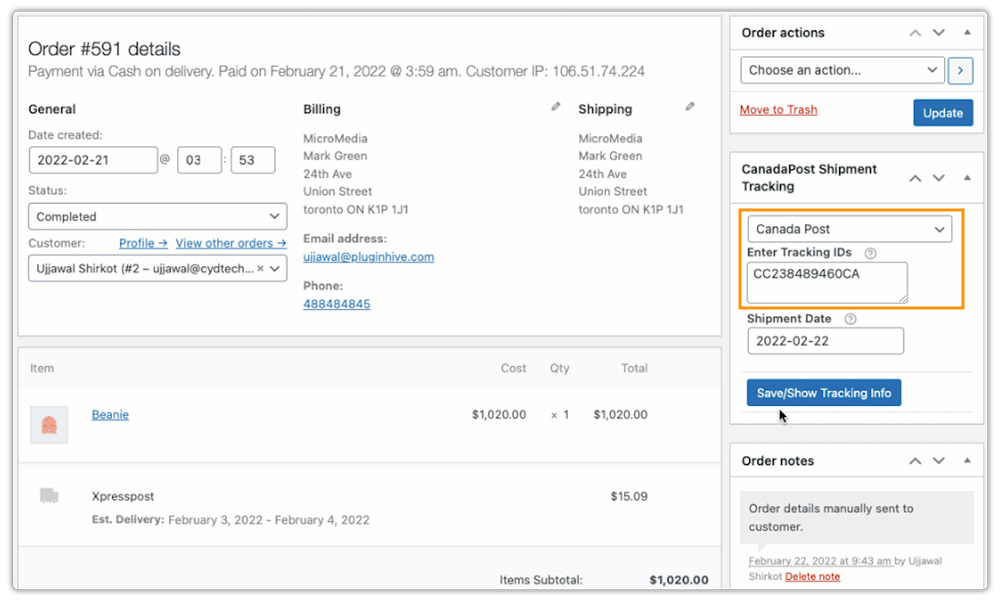
Task: Clear selected customer with the x icon
Action: [260, 268]
